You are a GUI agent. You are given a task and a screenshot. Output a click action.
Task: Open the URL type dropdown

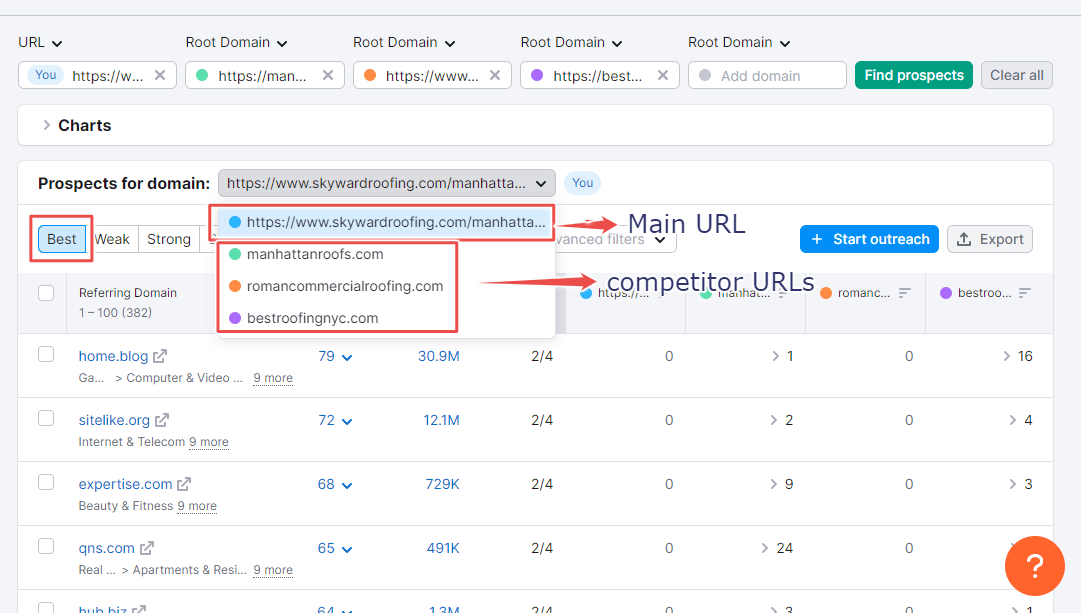40,43
